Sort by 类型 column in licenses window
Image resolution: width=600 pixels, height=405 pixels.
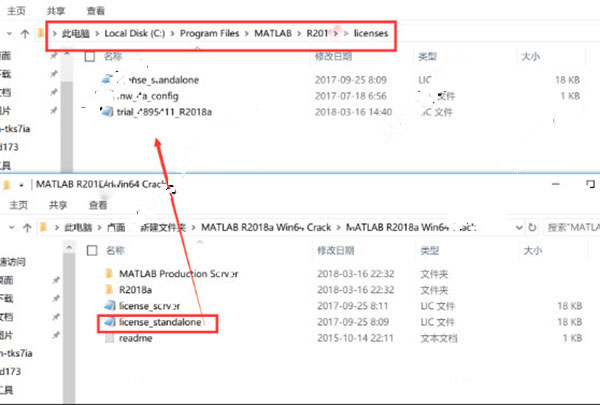tap(427, 57)
